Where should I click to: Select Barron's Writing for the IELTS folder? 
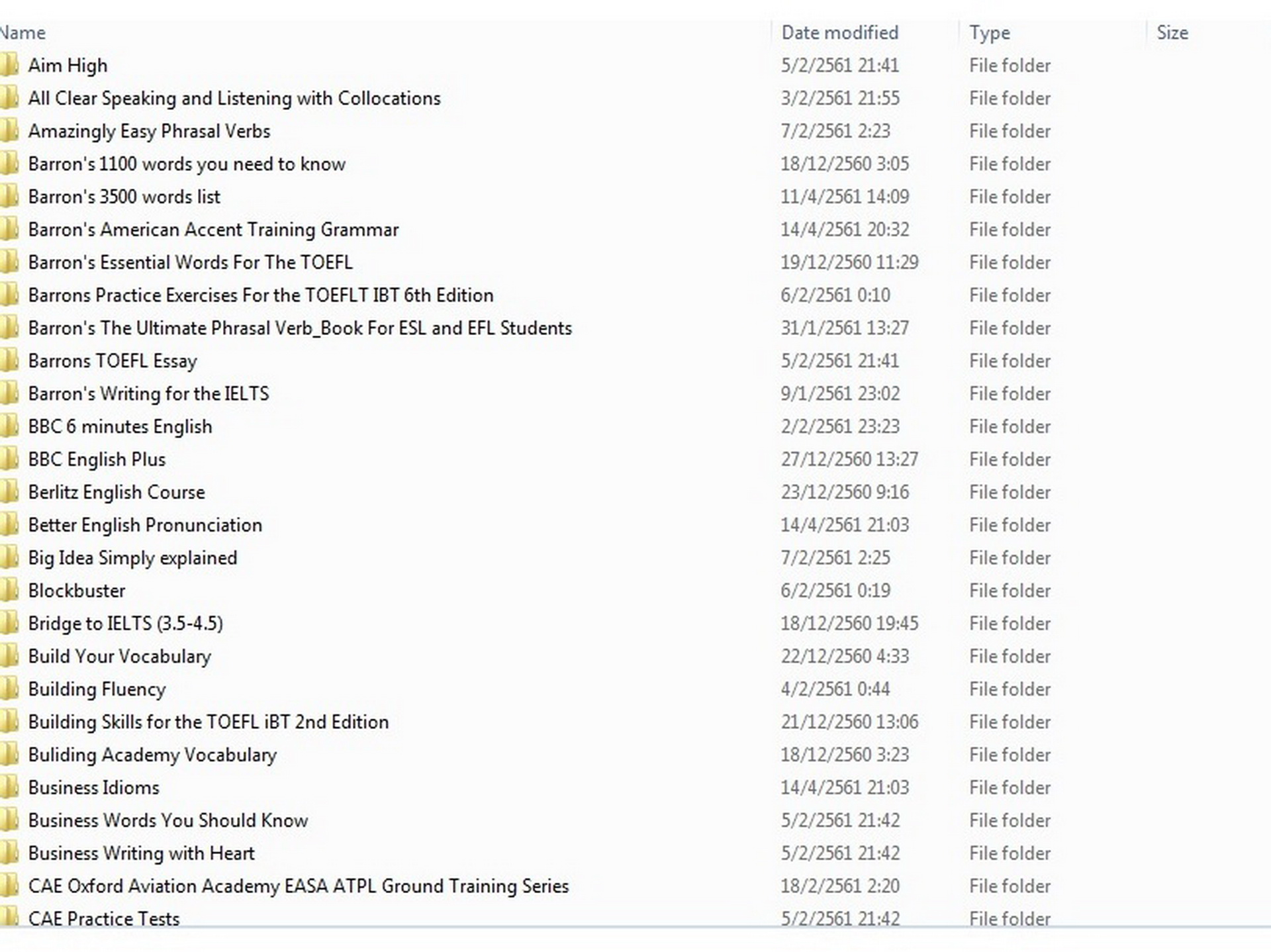click(x=148, y=394)
